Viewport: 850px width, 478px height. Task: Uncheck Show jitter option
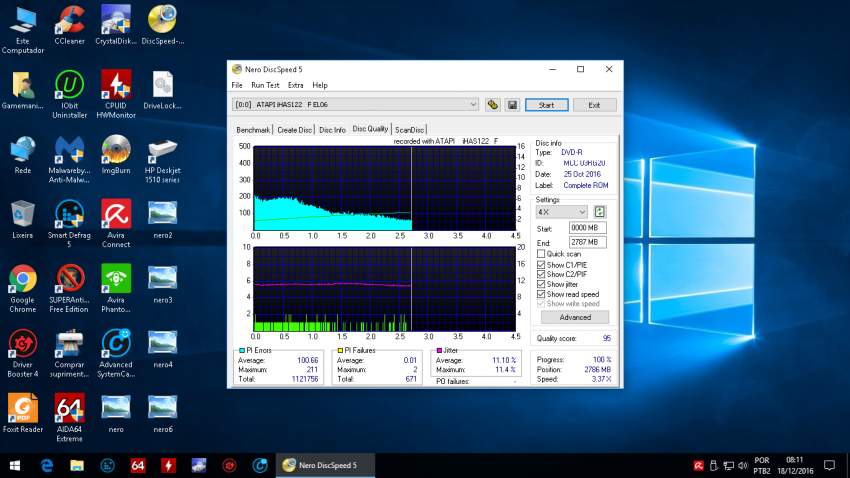coord(541,284)
